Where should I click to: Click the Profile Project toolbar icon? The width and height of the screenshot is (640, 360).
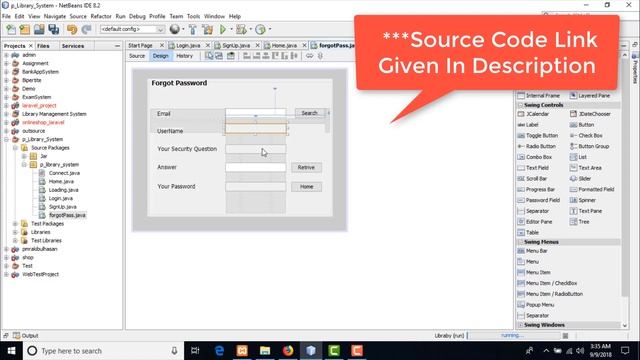(x=260, y=29)
